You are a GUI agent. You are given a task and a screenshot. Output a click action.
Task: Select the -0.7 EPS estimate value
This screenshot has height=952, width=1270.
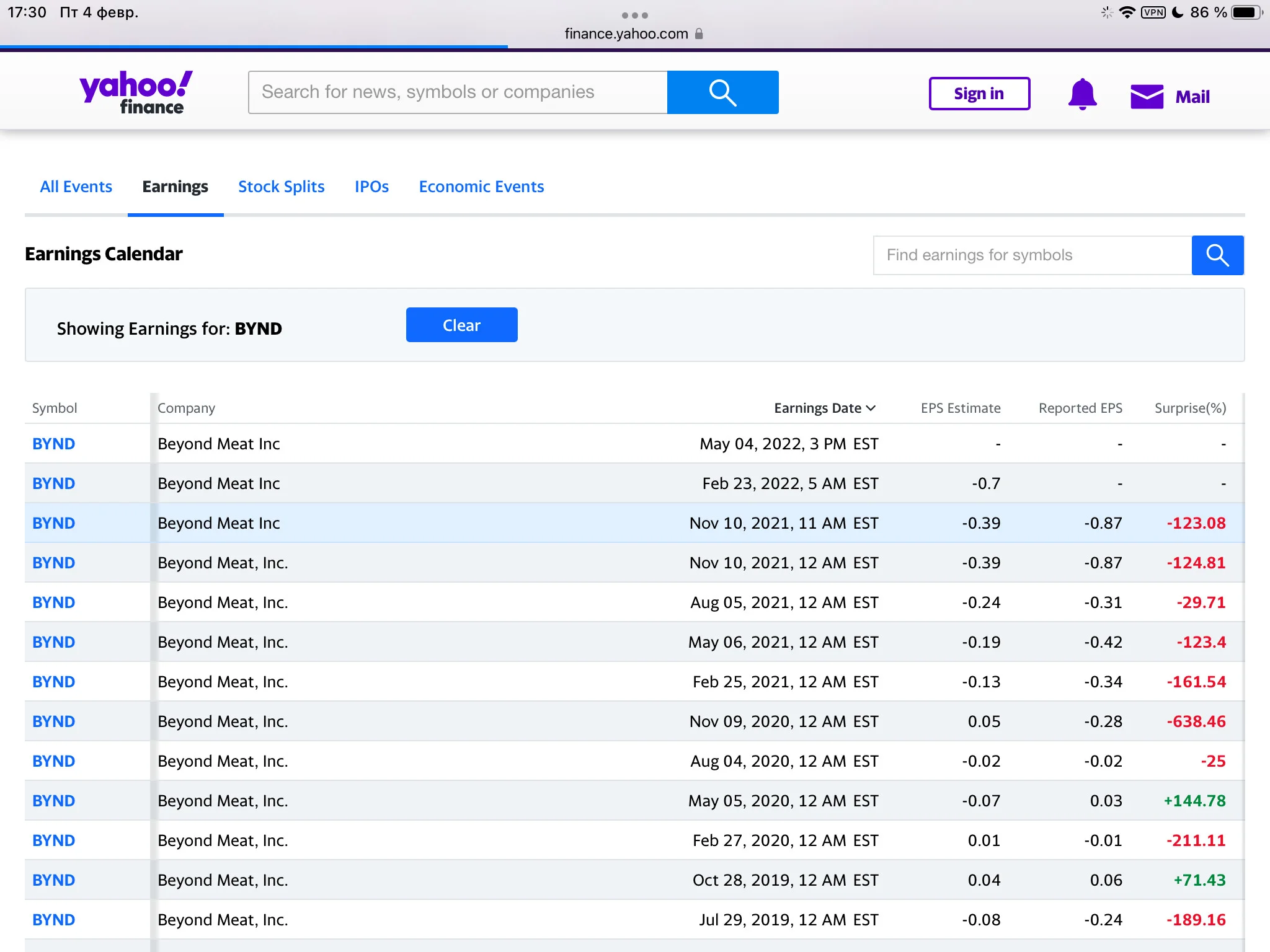(x=986, y=483)
